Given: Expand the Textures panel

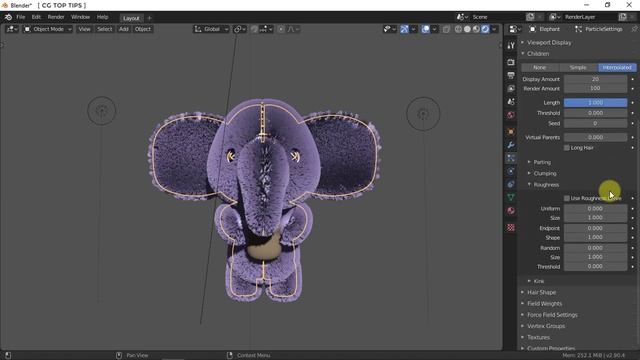Looking at the screenshot, I should coord(538,338).
